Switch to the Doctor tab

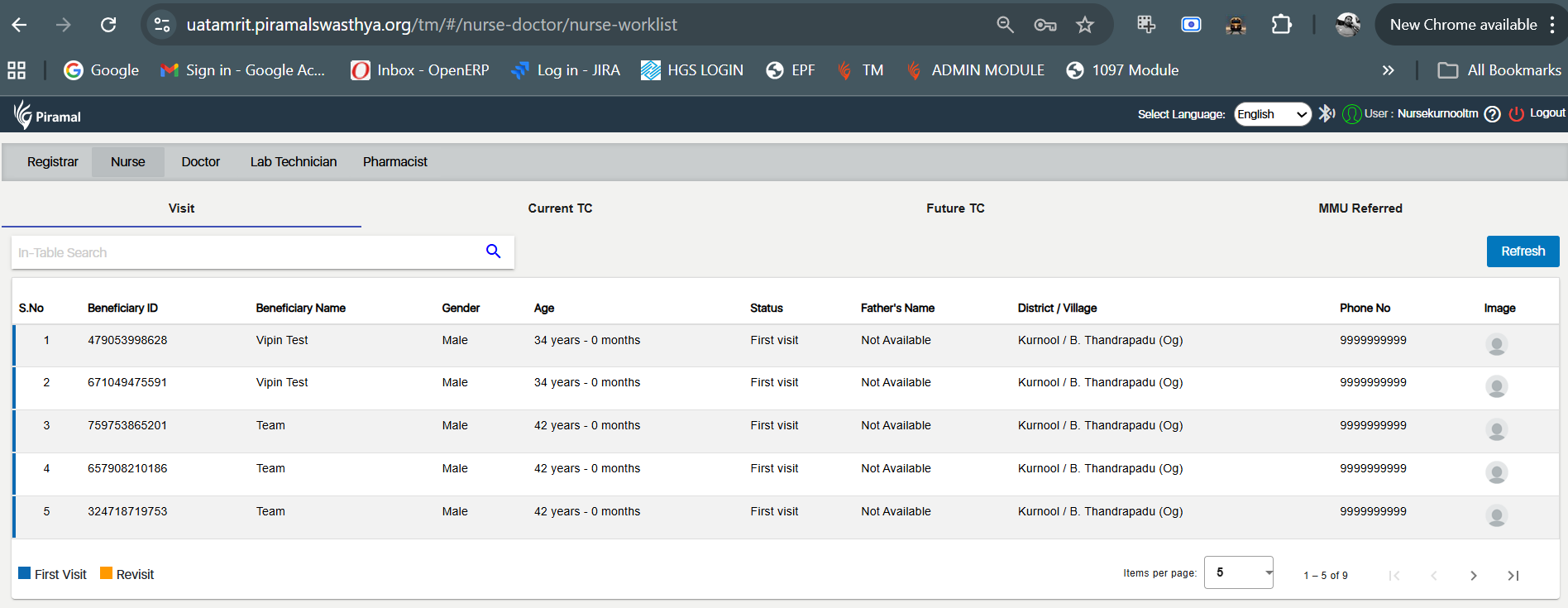tap(200, 162)
